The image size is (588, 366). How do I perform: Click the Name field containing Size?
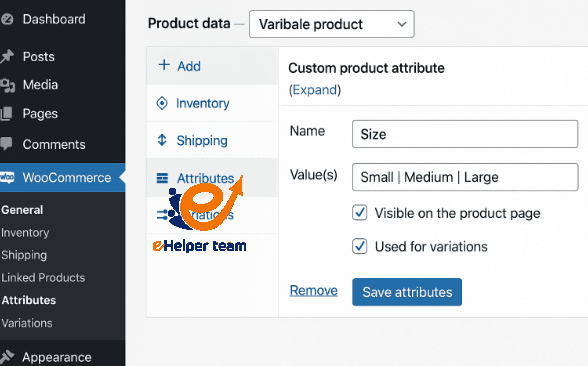465,134
